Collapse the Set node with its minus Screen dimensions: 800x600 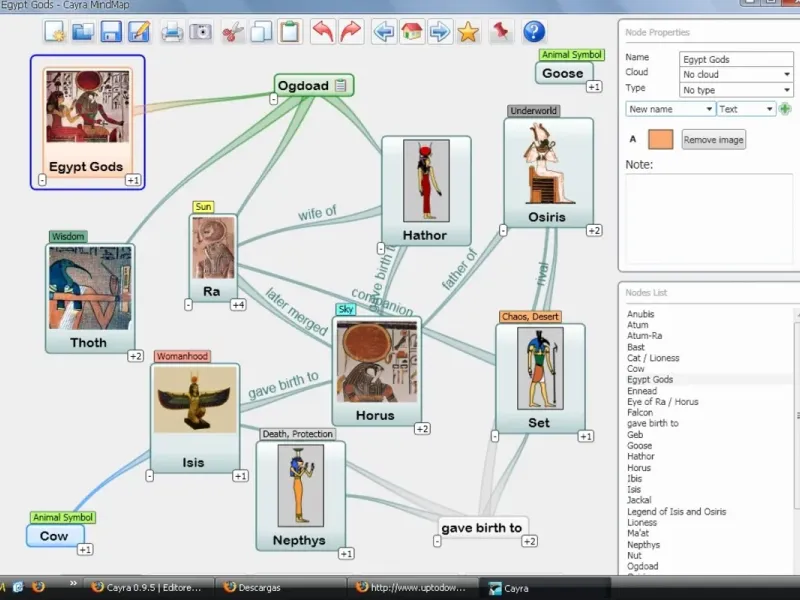(495, 436)
